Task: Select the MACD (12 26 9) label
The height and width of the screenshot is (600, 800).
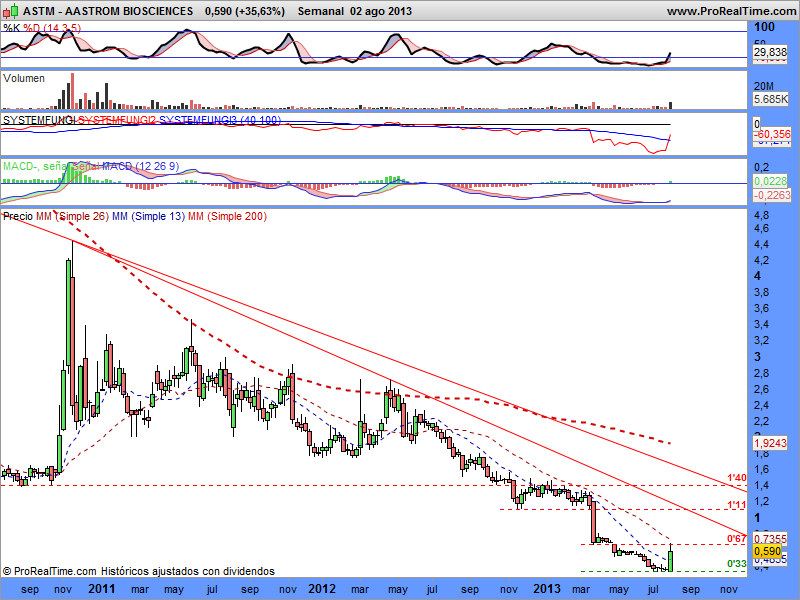Action: [x=141, y=166]
